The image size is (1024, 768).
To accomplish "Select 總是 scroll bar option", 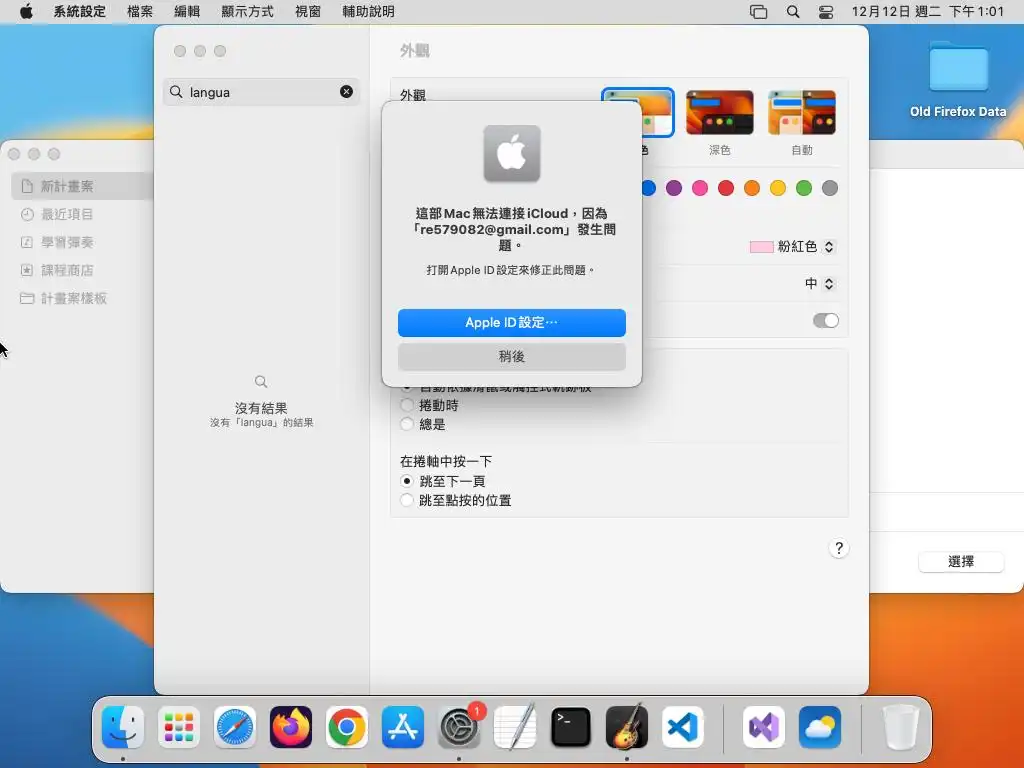I will click(407, 424).
